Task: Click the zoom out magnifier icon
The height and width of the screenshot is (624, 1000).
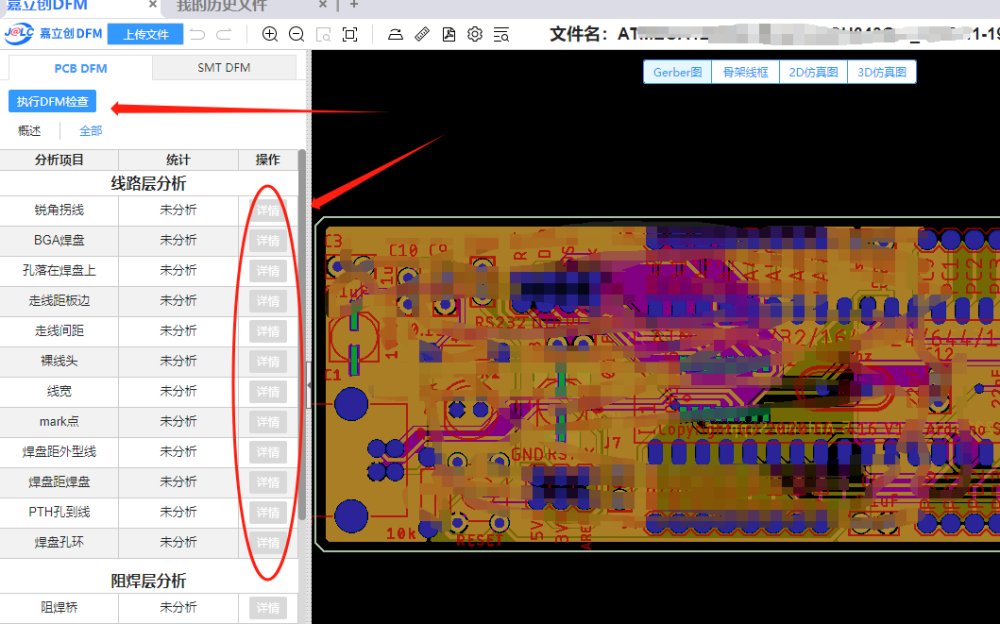Action: pos(296,35)
